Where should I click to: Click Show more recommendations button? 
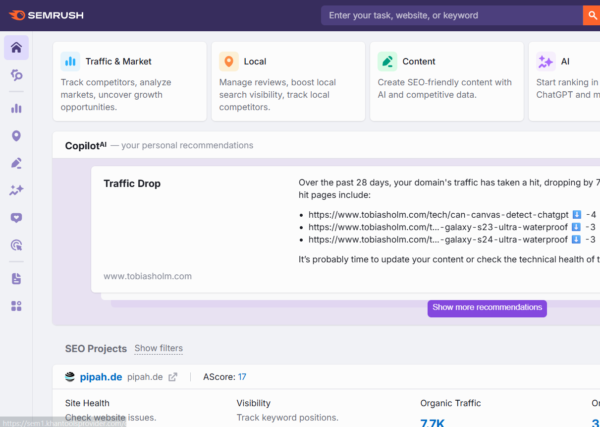click(487, 308)
